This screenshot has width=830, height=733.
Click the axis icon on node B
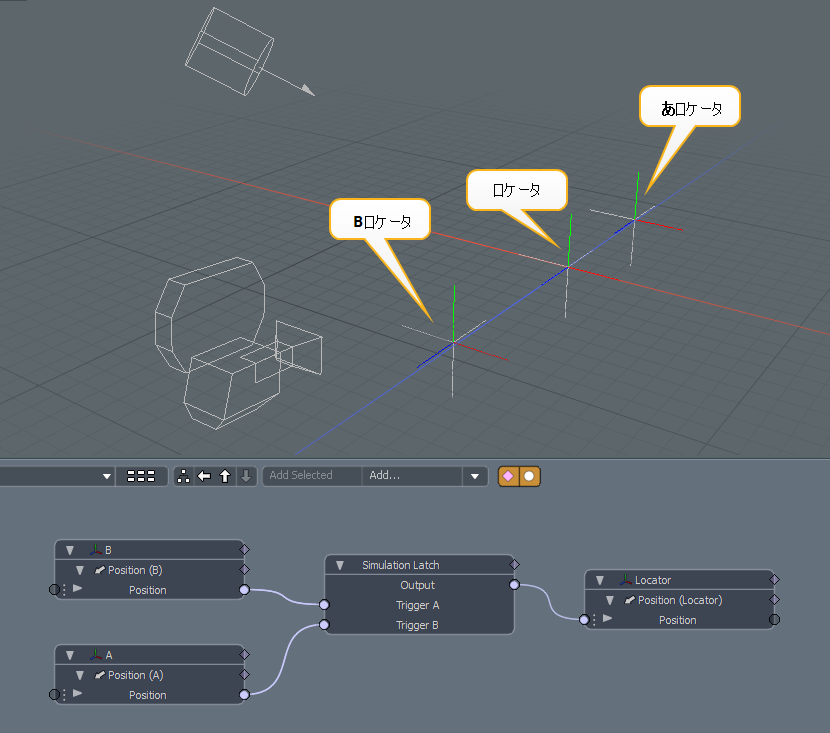click(x=96, y=550)
